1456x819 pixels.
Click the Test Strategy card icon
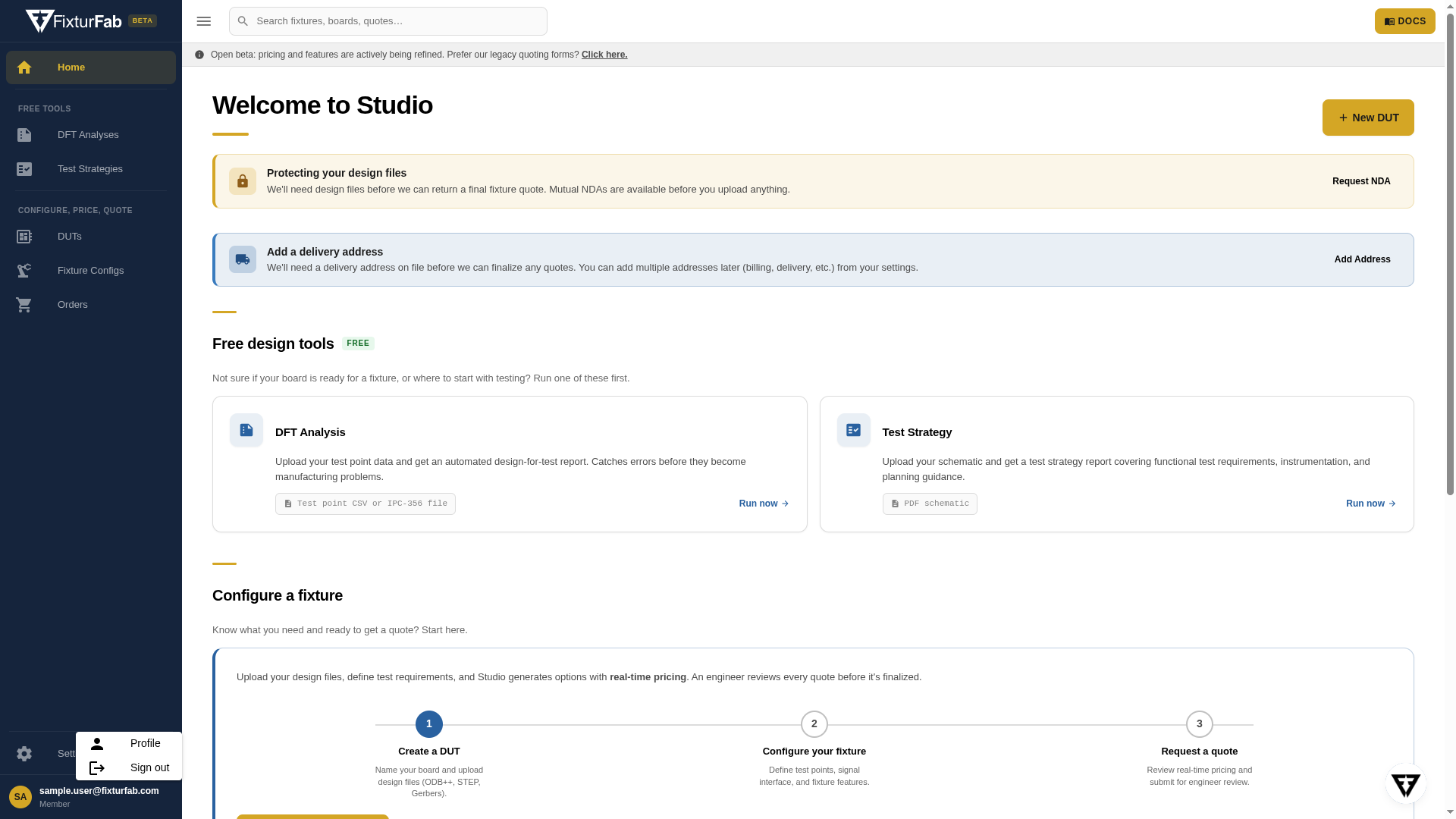854,430
